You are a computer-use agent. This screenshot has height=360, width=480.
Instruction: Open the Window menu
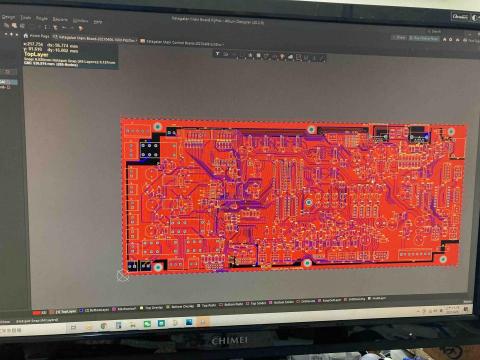pyautogui.click(x=80, y=21)
